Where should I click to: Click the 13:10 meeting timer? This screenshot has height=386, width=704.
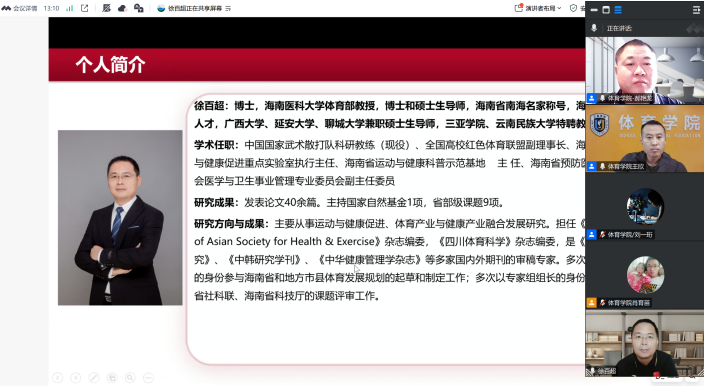(x=51, y=8)
